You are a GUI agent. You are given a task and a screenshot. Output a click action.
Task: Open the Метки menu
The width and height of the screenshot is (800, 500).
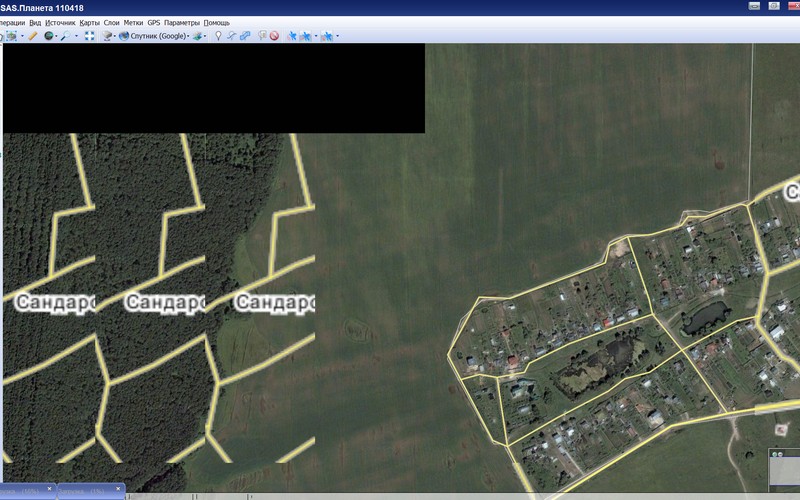133,21
